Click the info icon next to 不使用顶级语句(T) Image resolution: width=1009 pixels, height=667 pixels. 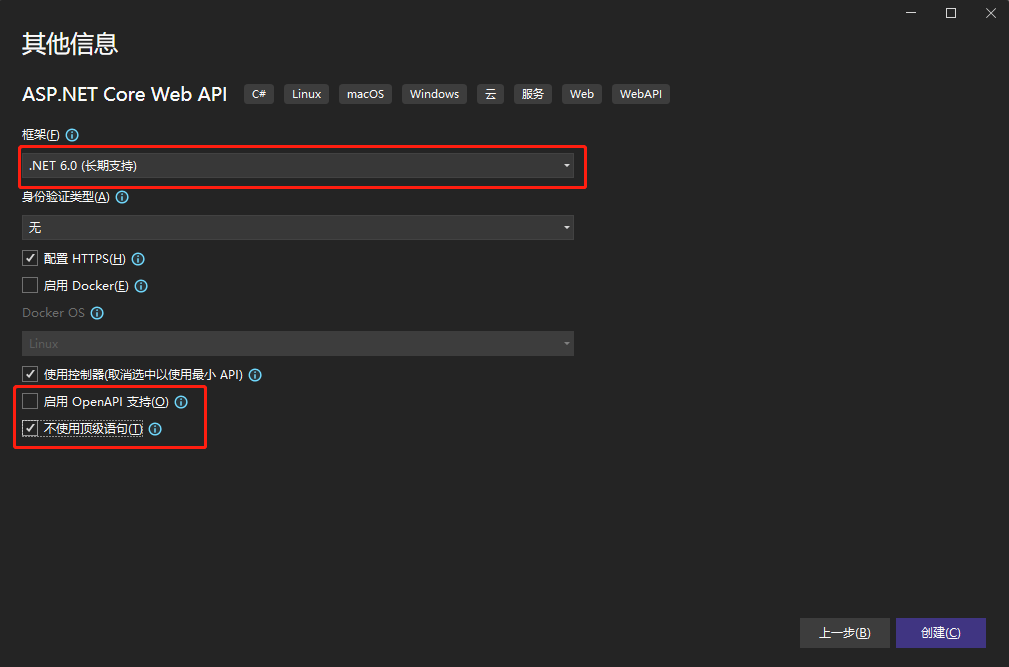point(155,429)
